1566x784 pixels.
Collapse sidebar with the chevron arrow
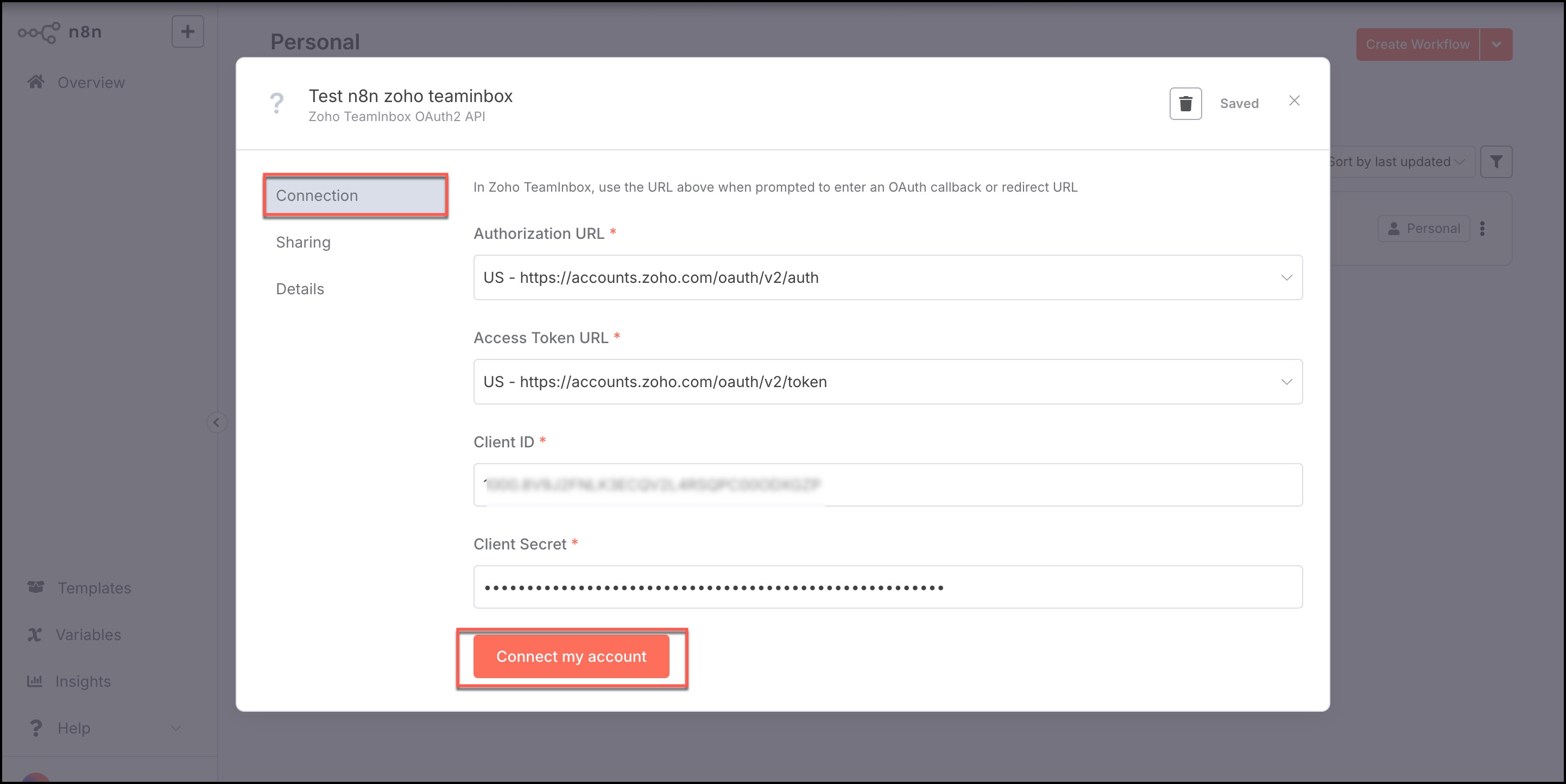pos(217,422)
